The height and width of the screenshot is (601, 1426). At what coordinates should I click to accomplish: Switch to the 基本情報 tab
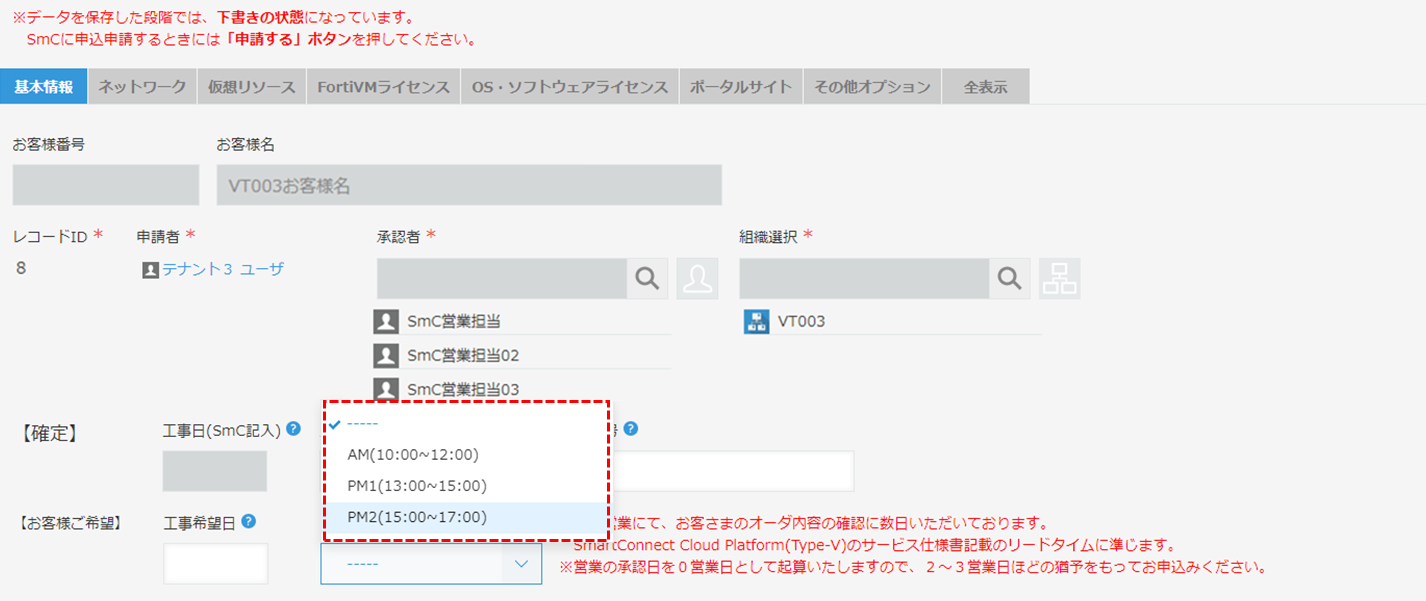[44, 87]
